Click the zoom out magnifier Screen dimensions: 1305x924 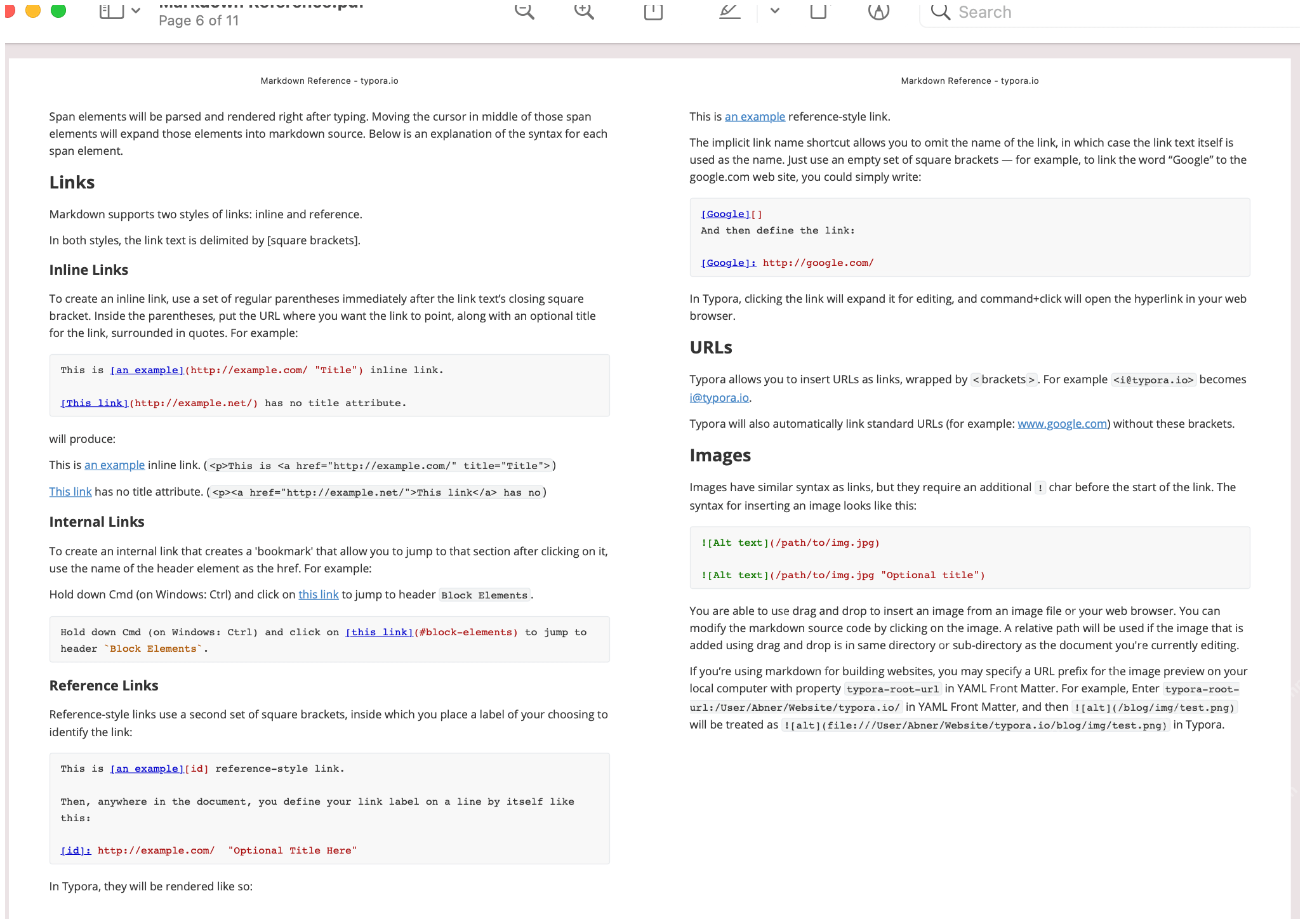click(524, 11)
